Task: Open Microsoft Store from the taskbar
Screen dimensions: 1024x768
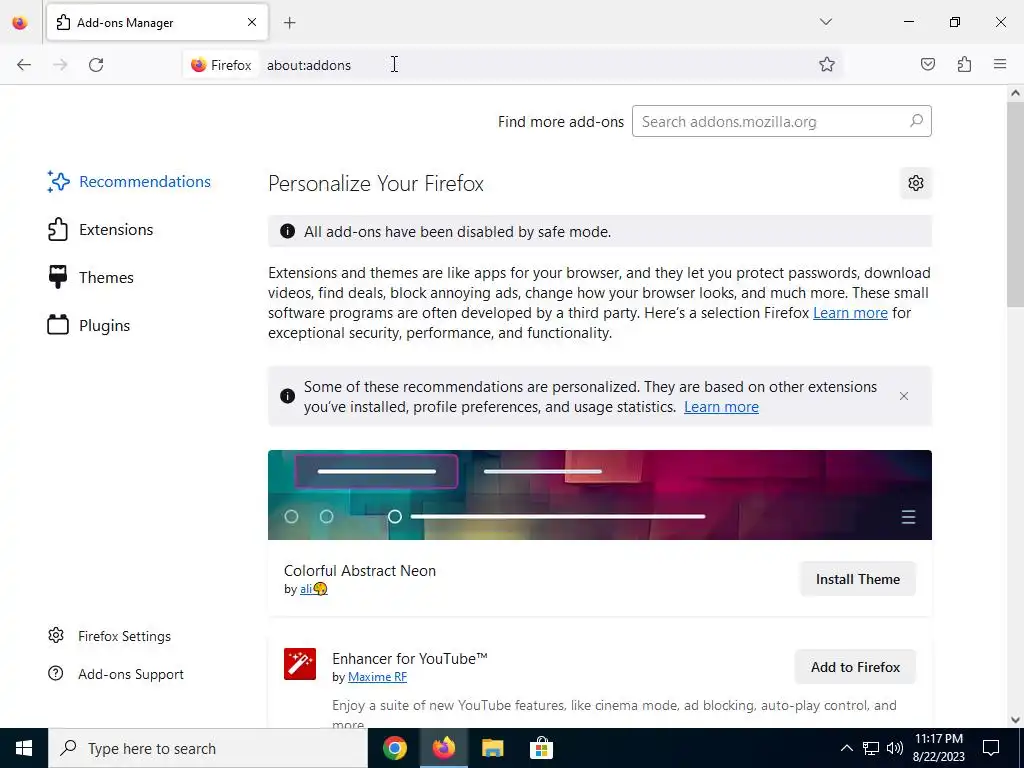Action: tap(541, 748)
